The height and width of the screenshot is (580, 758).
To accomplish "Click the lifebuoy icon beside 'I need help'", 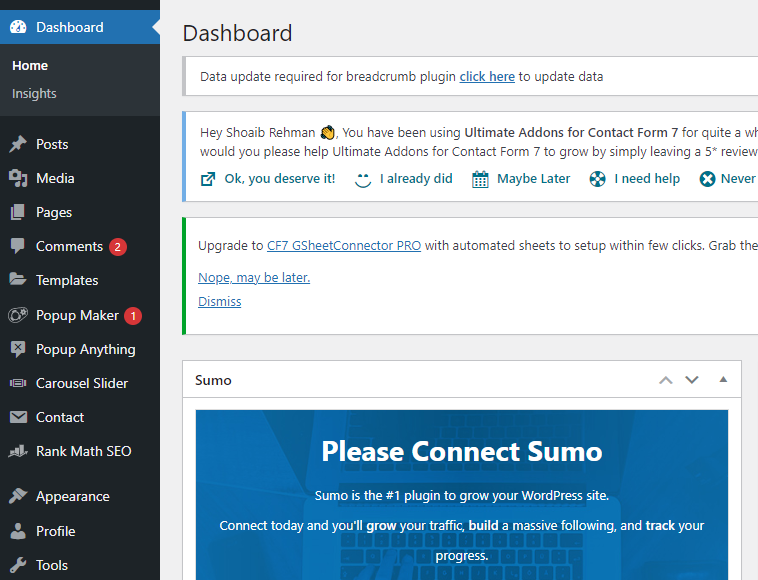I will pos(598,179).
